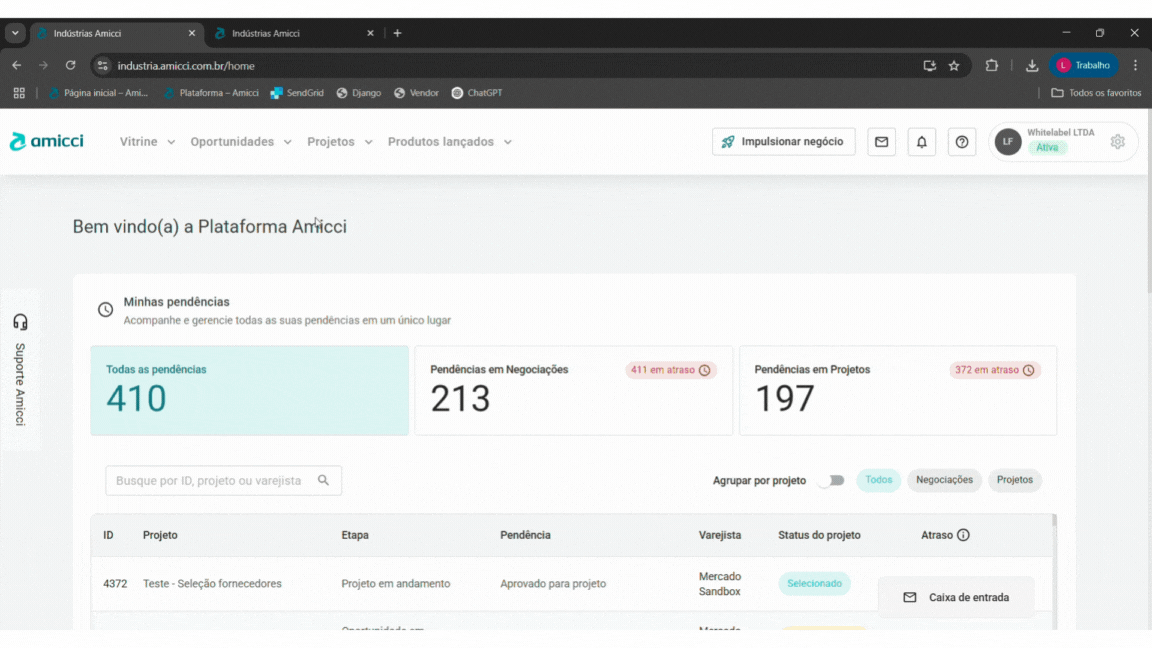Select the Projetos filter chip
The width and height of the screenshot is (1152, 648).
(1014, 480)
